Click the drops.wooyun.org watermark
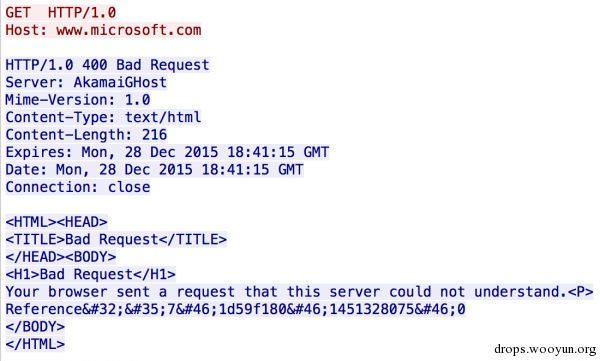The height and width of the screenshot is (361, 600). [x=545, y=349]
